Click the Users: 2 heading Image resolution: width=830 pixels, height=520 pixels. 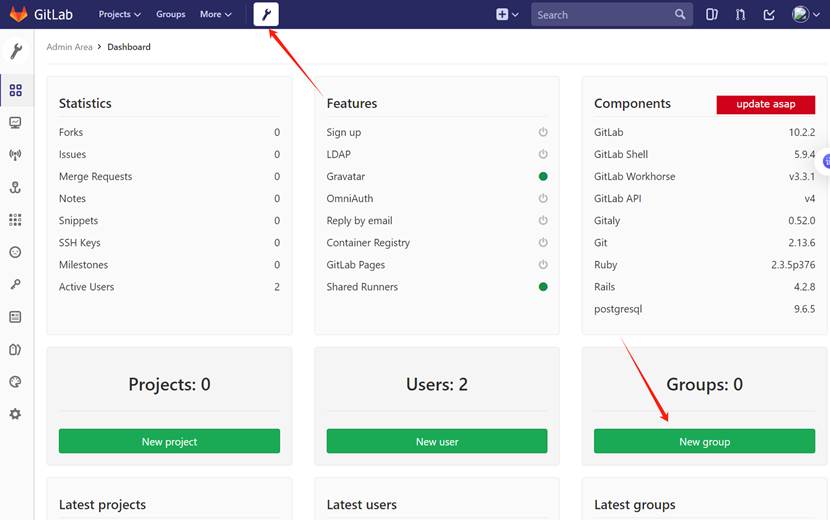(437, 384)
